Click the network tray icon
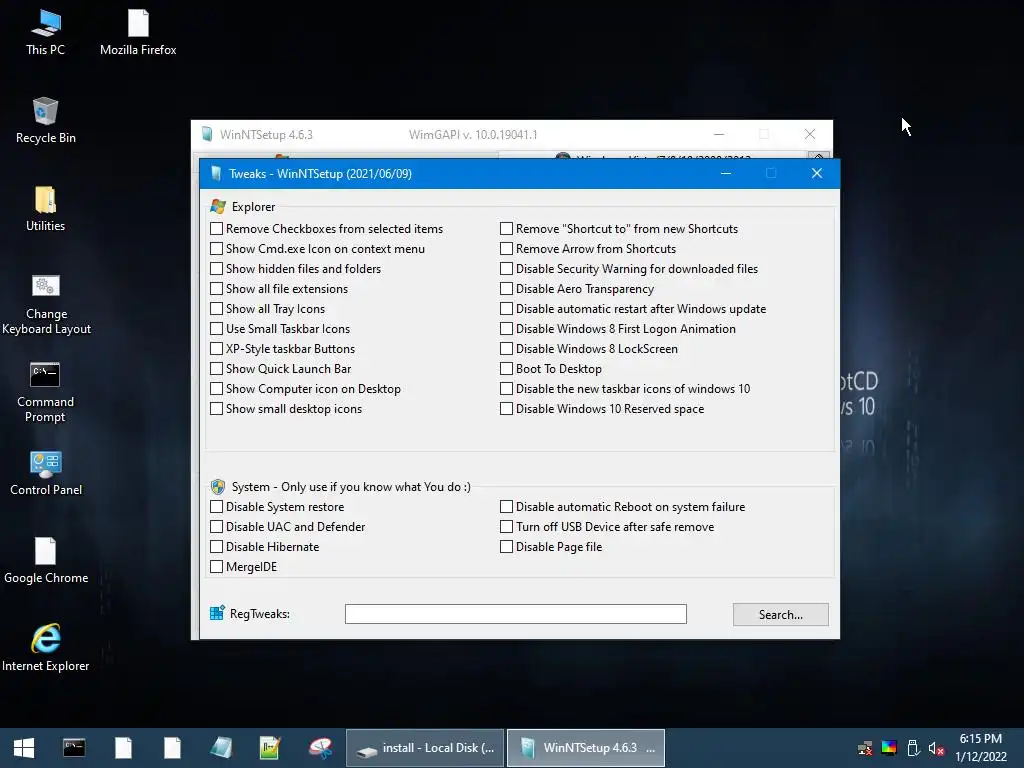The width and height of the screenshot is (1024, 768). pos(865,748)
